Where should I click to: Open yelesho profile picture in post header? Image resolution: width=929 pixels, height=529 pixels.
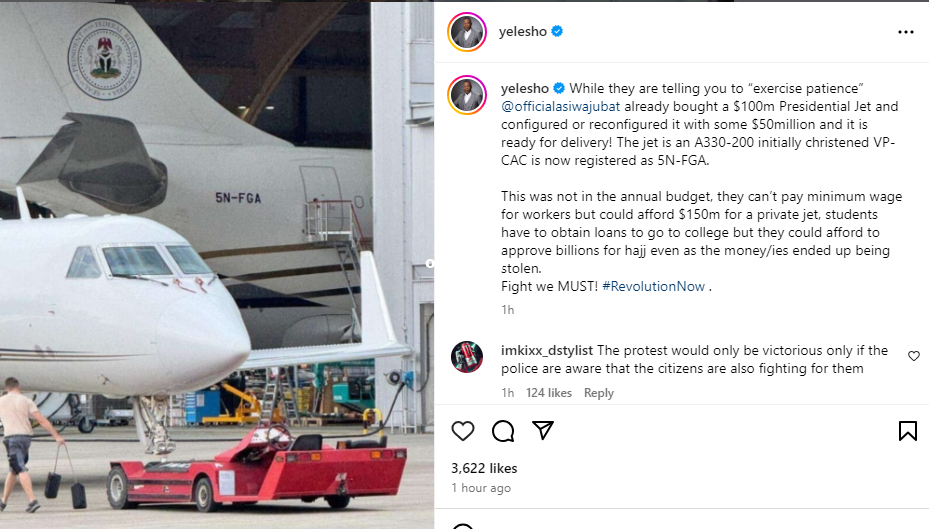tap(467, 32)
